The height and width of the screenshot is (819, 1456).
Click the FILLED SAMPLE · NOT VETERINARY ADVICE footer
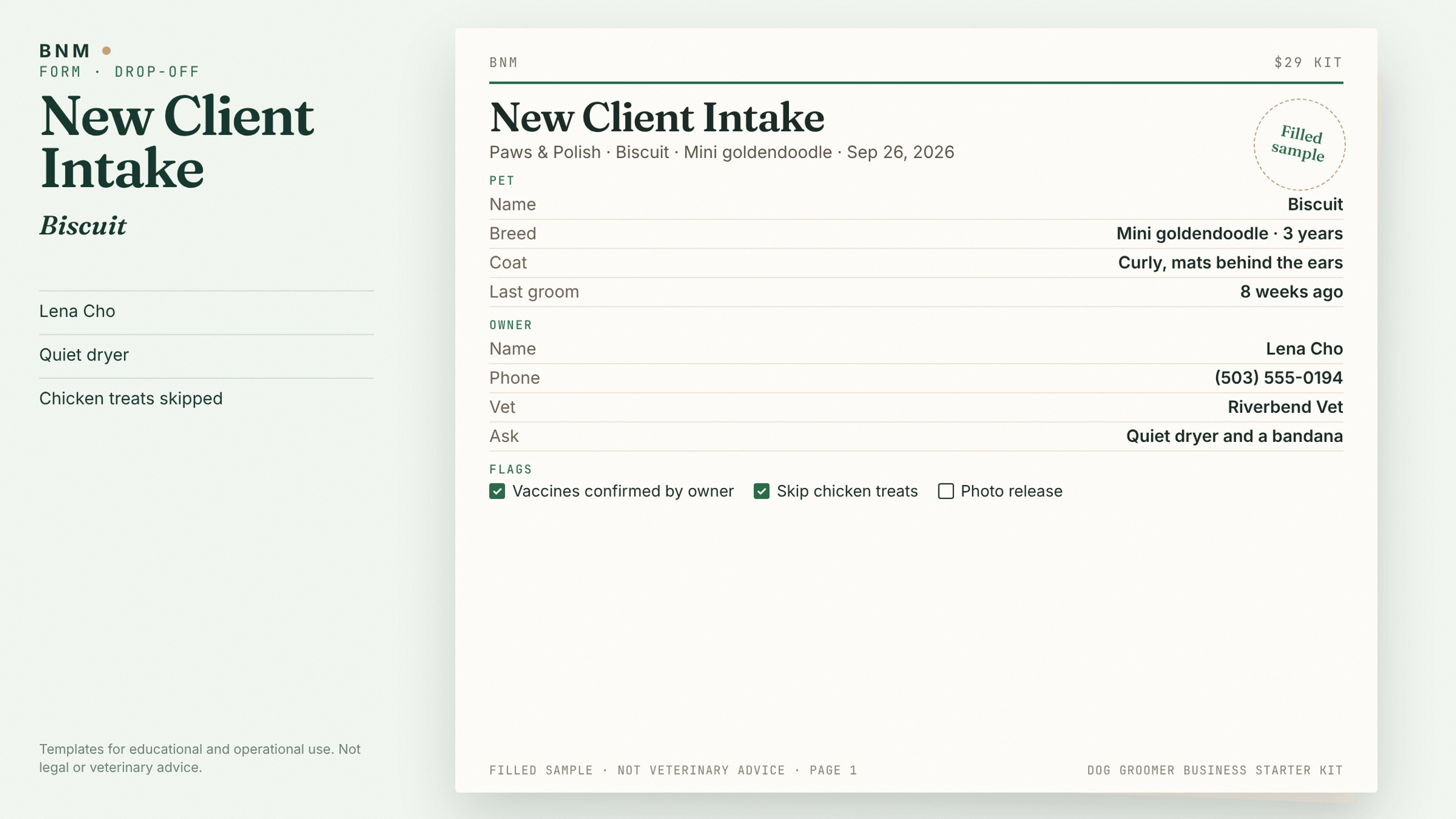(x=673, y=770)
